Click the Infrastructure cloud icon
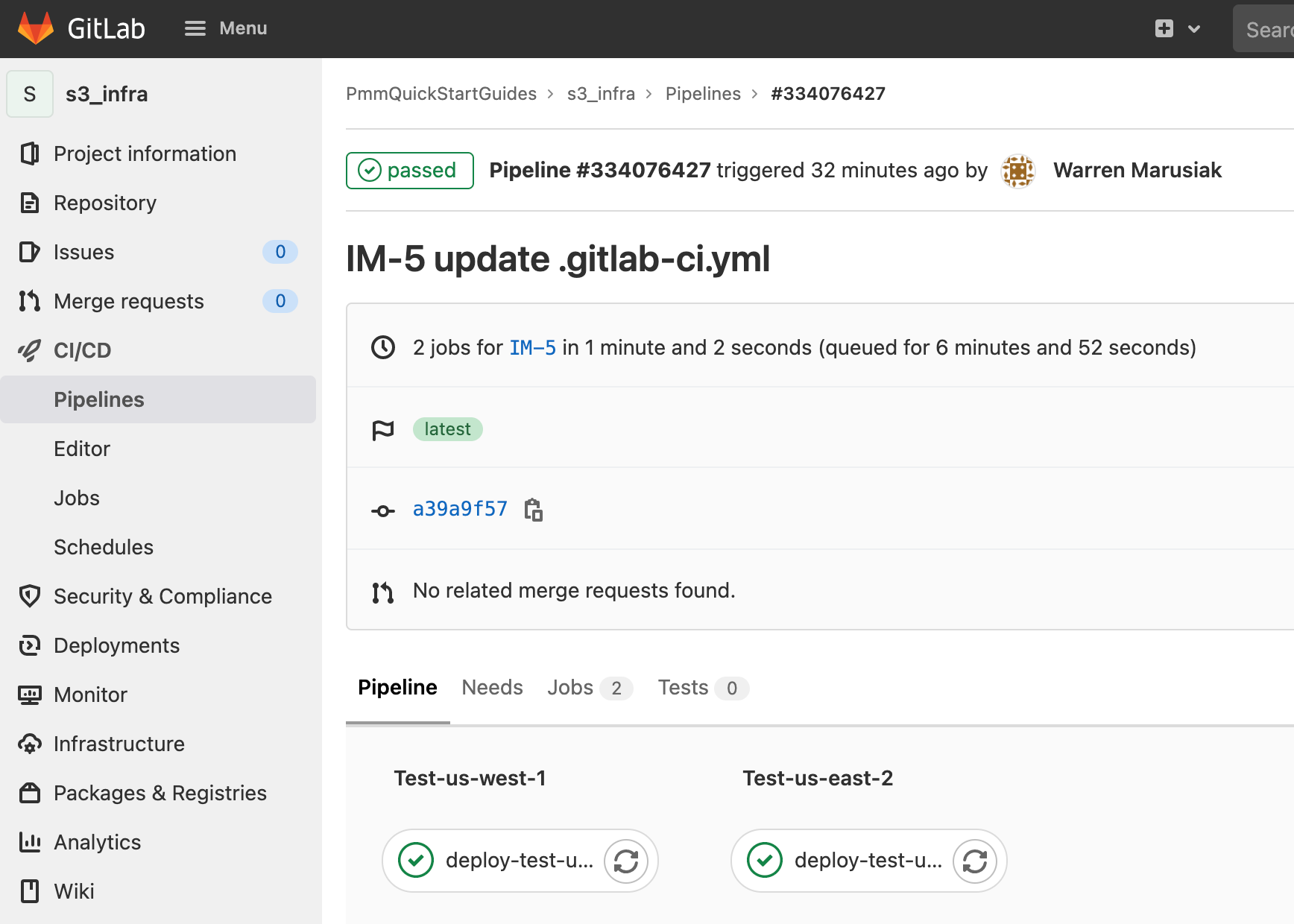The image size is (1294, 924). (28, 744)
